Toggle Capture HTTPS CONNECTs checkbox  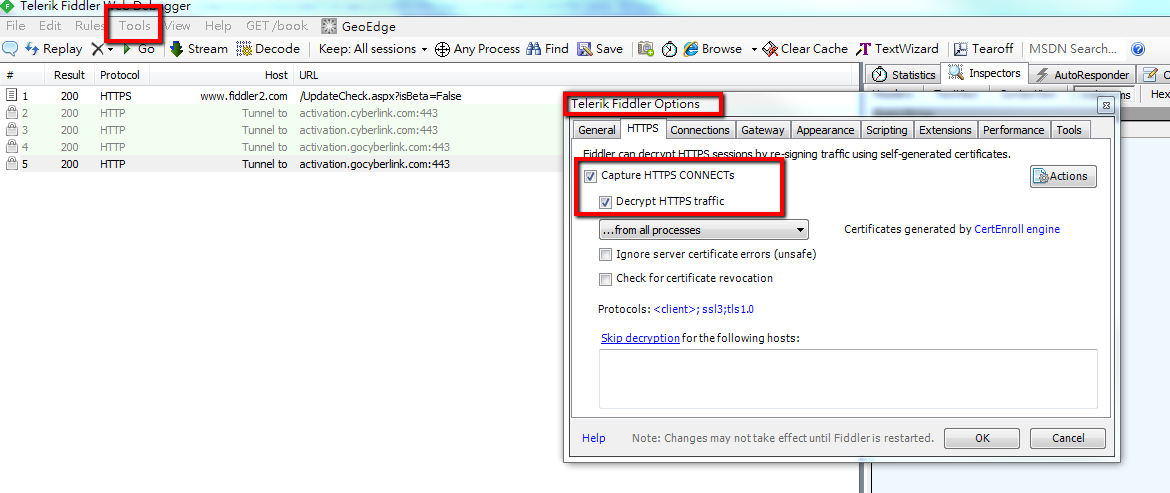tap(590, 177)
